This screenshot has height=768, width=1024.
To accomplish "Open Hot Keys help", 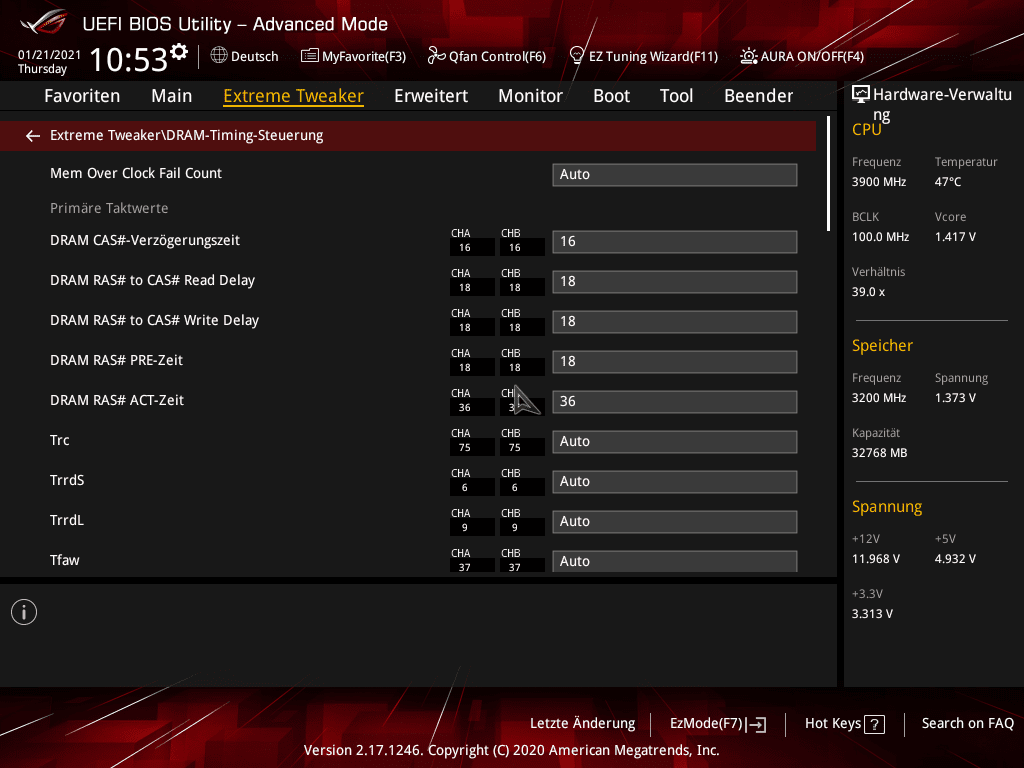I will coord(844,724).
